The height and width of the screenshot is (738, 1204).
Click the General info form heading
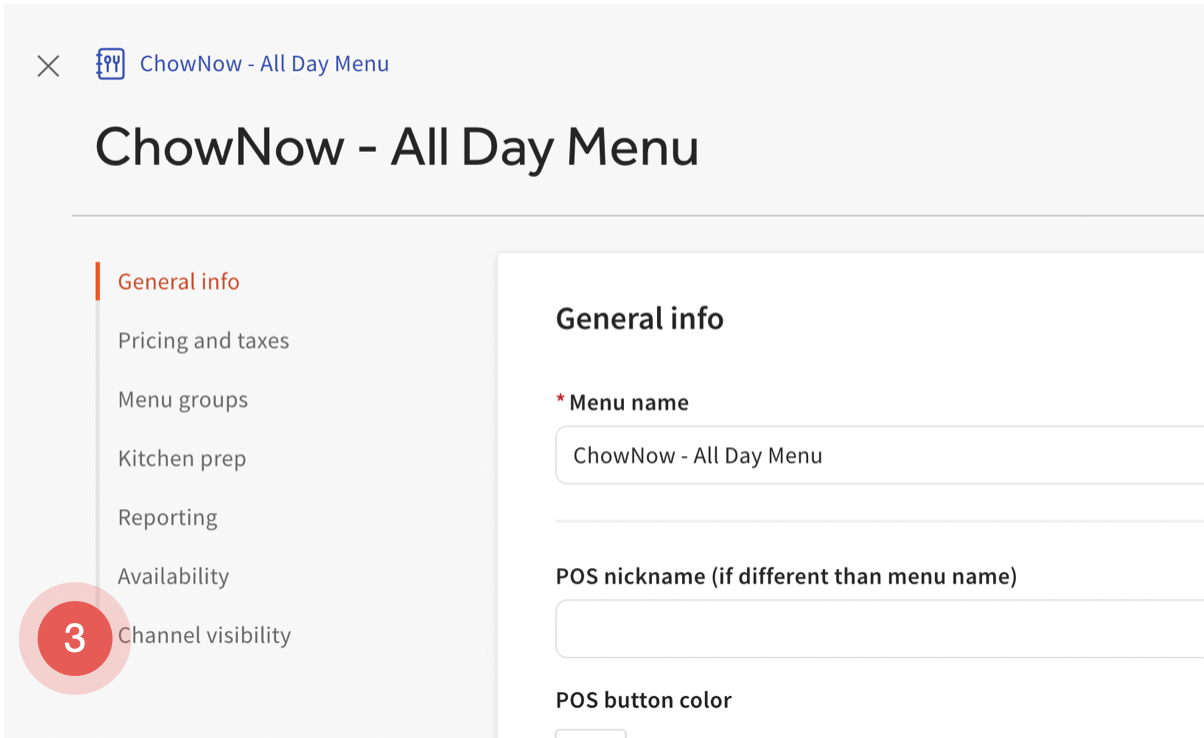[639, 318]
